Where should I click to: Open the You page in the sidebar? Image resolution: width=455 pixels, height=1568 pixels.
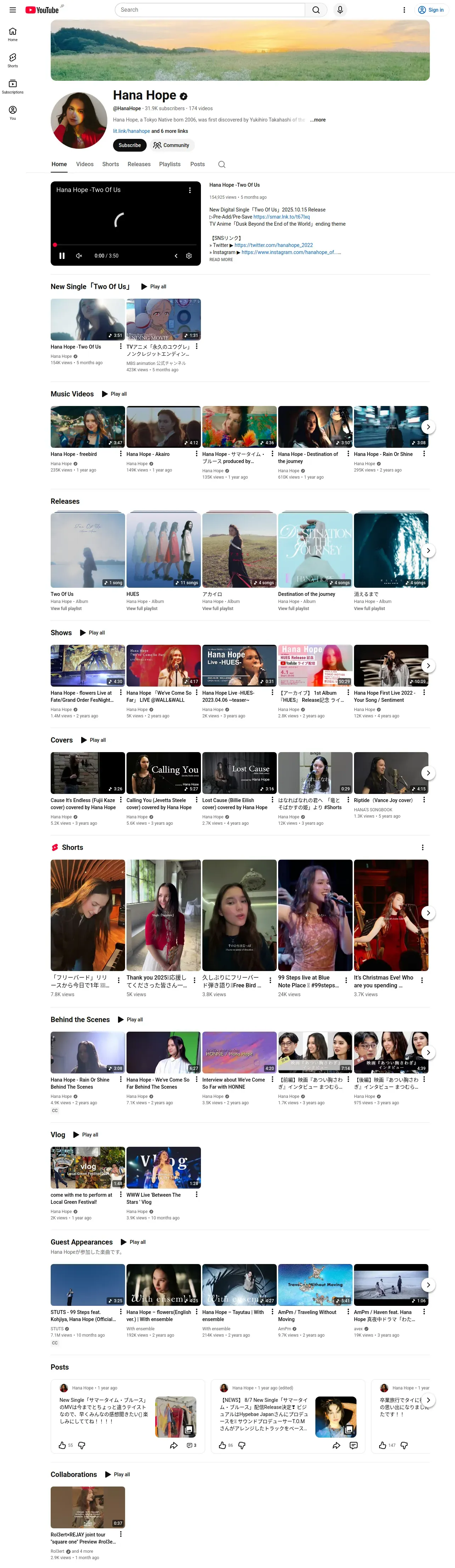pyautogui.click(x=13, y=113)
